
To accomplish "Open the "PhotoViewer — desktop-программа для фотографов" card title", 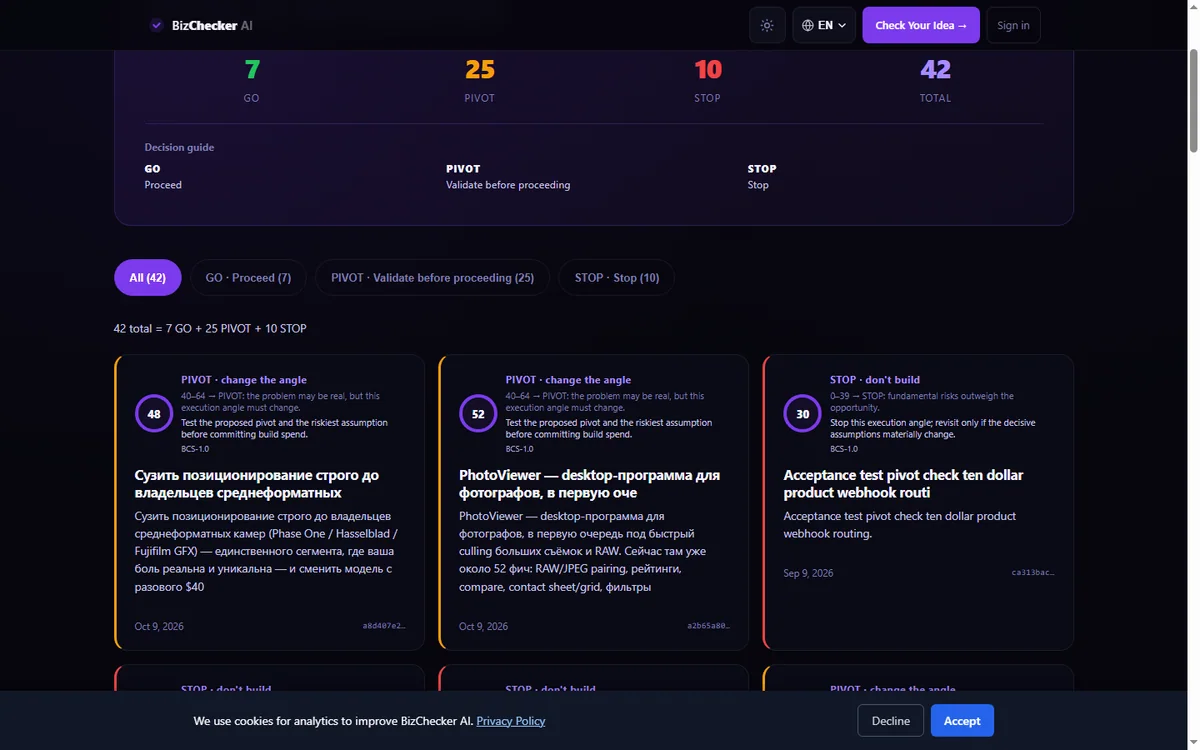I will click(590, 484).
